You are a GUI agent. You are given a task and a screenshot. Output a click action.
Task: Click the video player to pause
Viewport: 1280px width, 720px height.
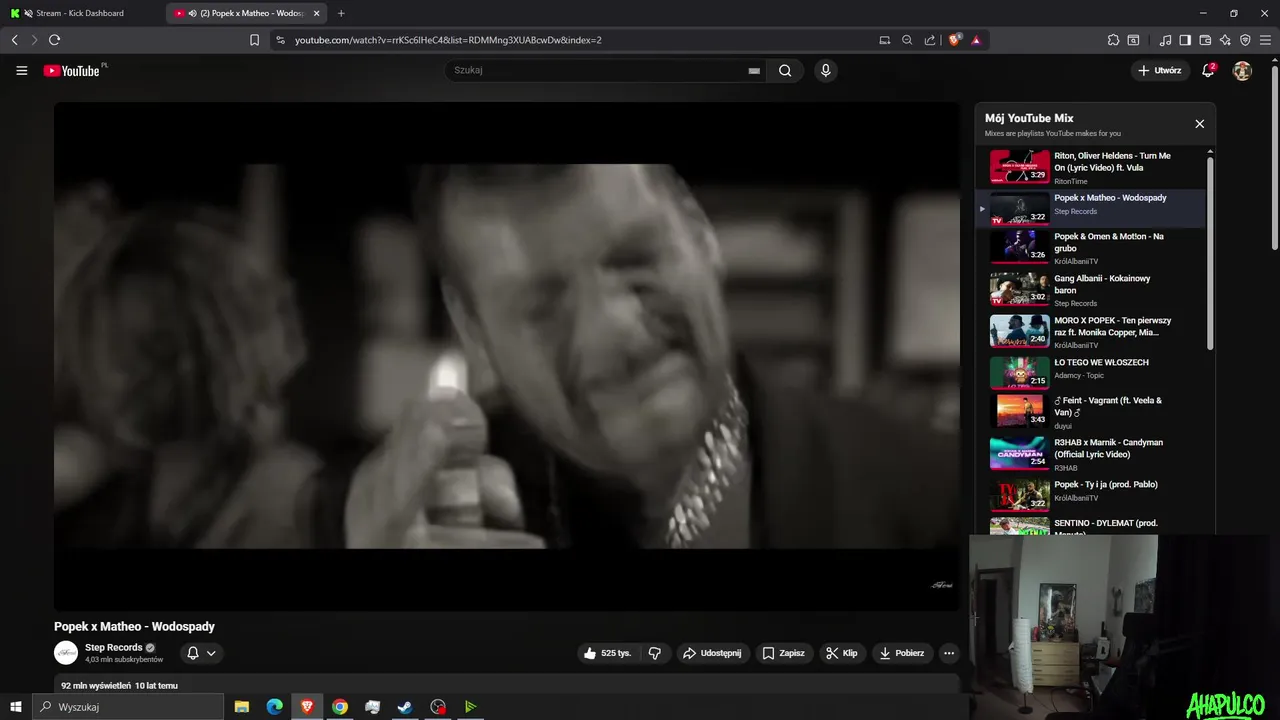[507, 356]
